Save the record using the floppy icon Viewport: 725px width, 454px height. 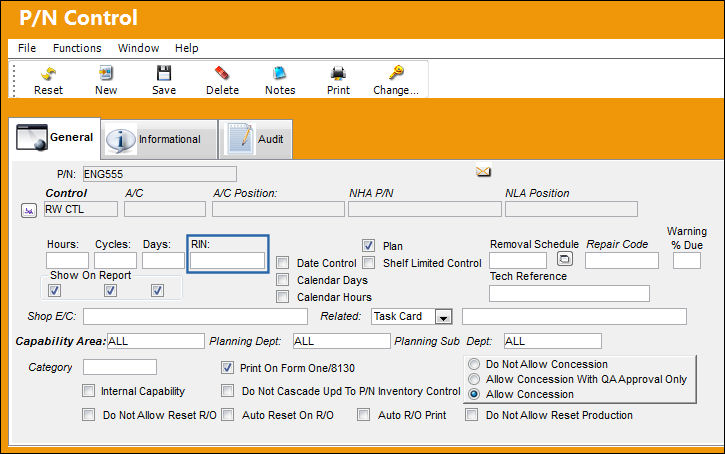click(164, 73)
